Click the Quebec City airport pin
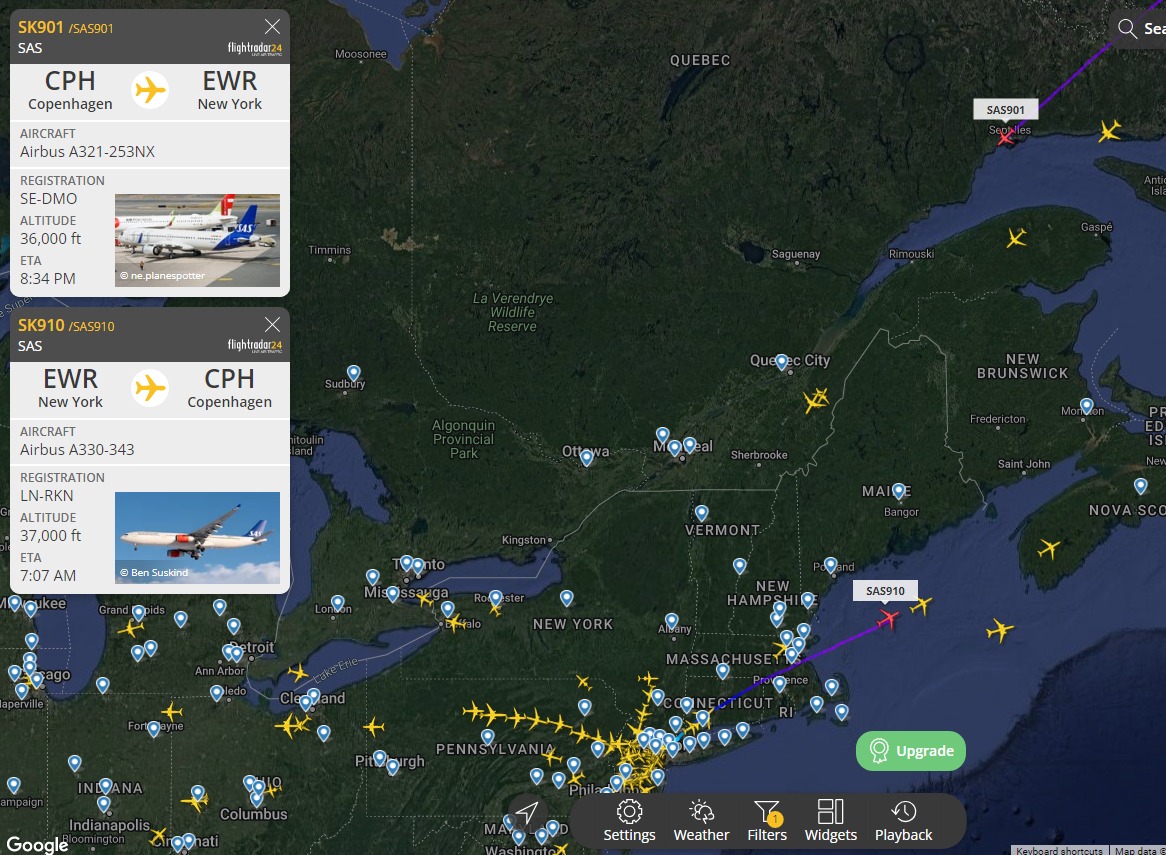The width and height of the screenshot is (1166, 855). [782, 362]
